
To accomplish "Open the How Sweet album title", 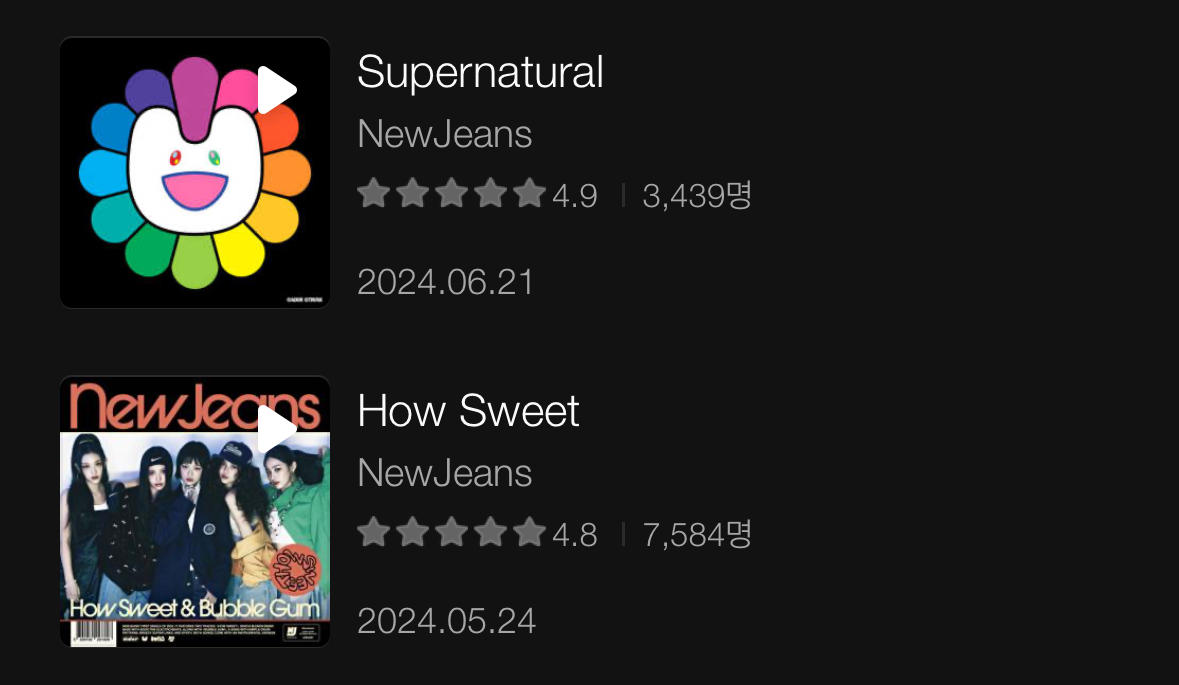I will click(x=468, y=411).
